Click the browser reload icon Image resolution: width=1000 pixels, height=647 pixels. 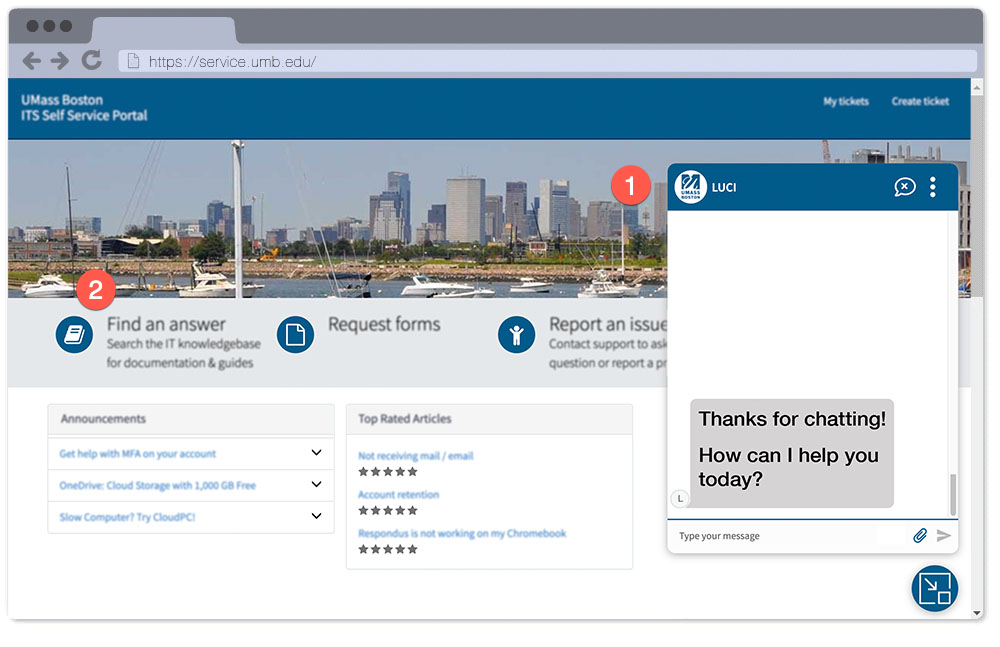(x=91, y=60)
